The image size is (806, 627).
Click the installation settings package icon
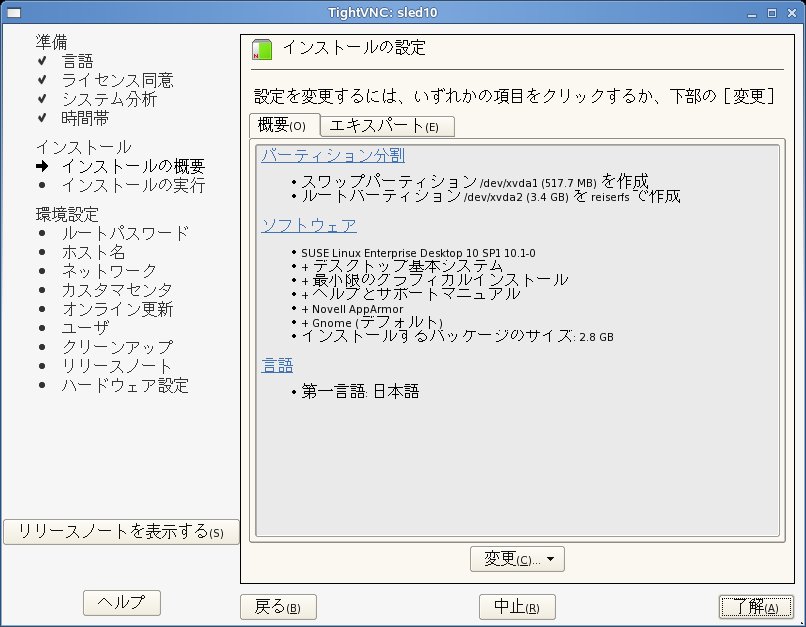point(262,50)
